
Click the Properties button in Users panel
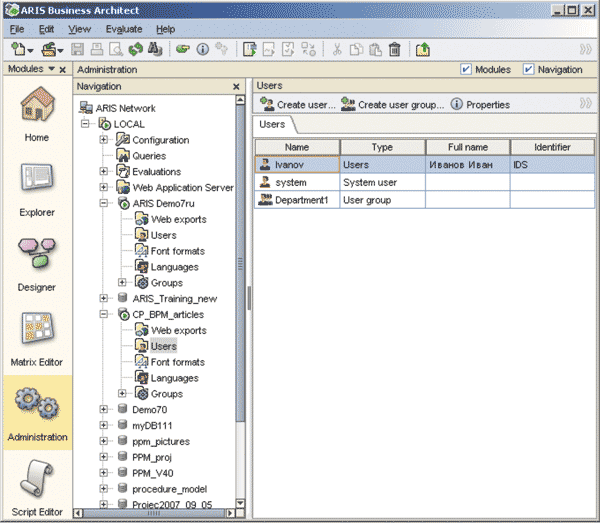pyautogui.click(x=480, y=104)
